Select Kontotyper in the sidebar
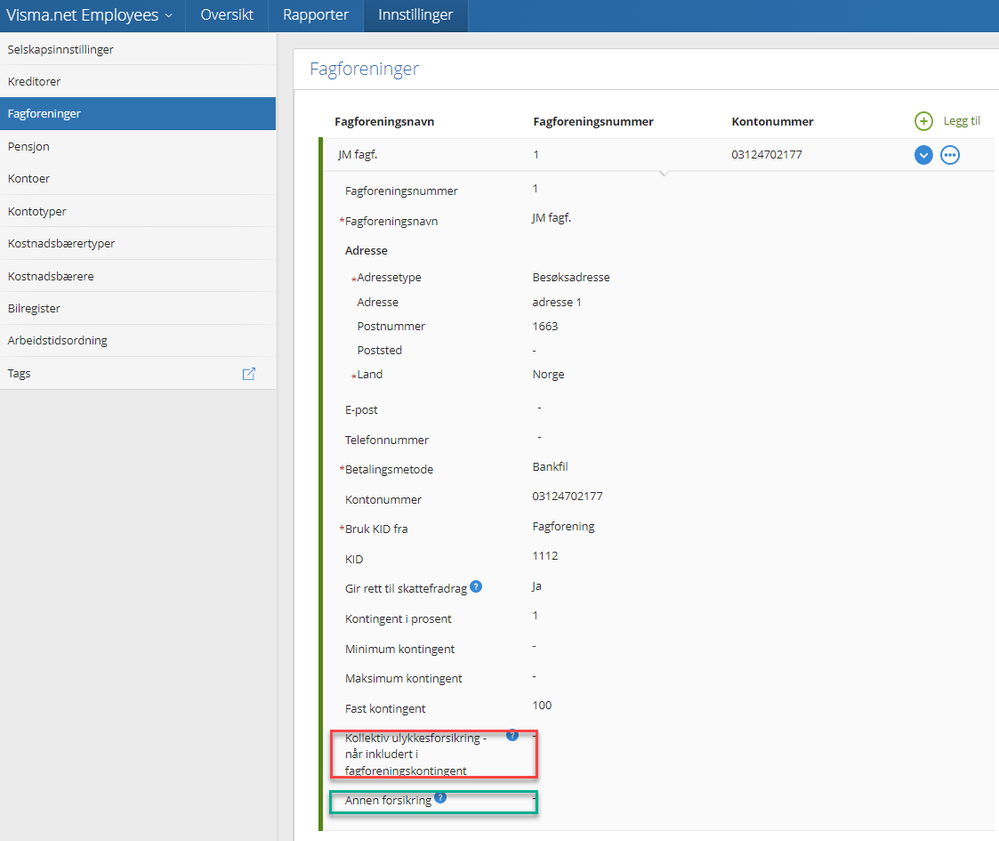 [138, 211]
